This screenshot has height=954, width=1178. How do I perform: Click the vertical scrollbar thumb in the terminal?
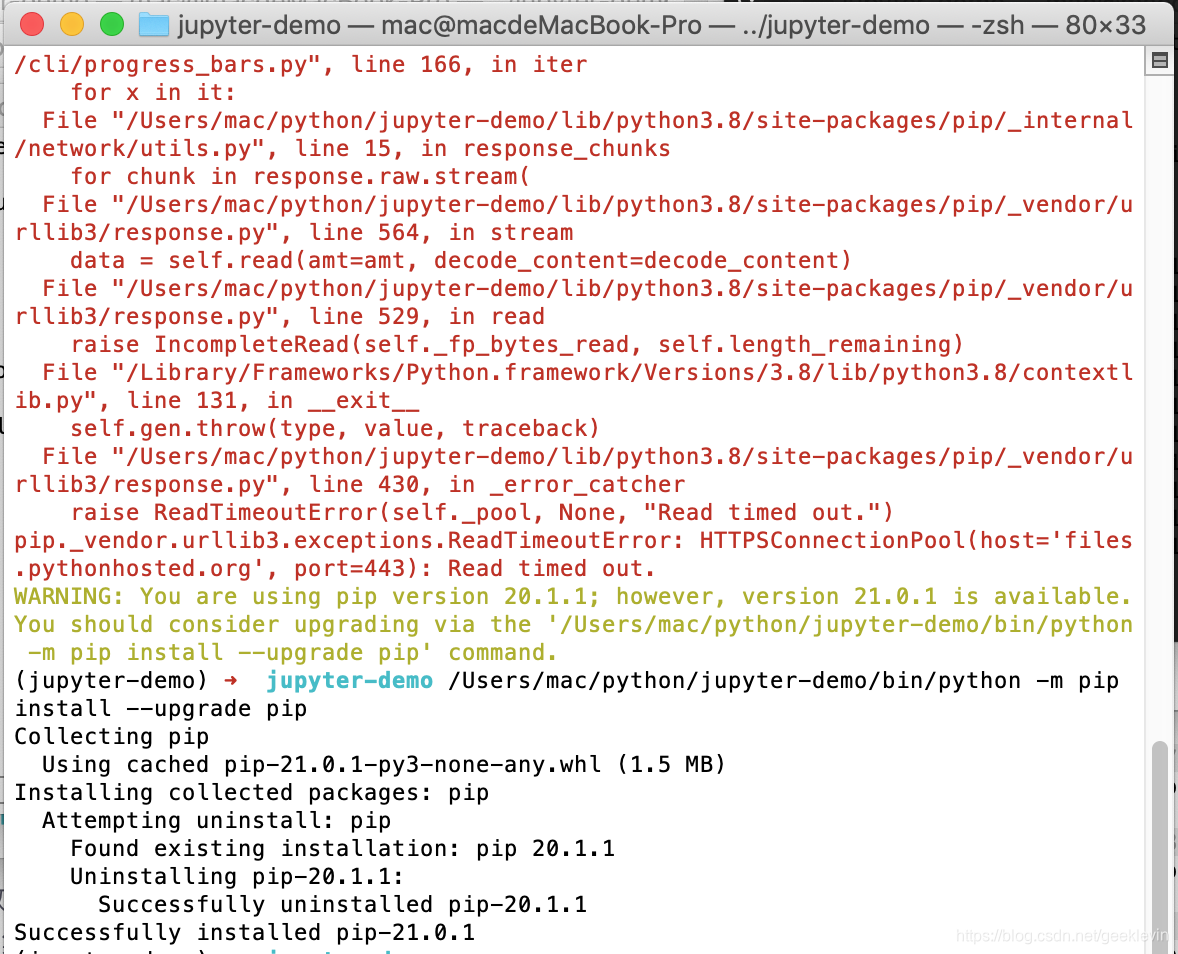point(1160,845)
